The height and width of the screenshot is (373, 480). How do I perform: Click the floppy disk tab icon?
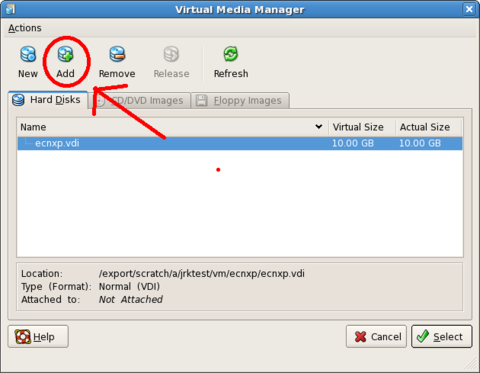pyautogui.click(x=202, y=100)
